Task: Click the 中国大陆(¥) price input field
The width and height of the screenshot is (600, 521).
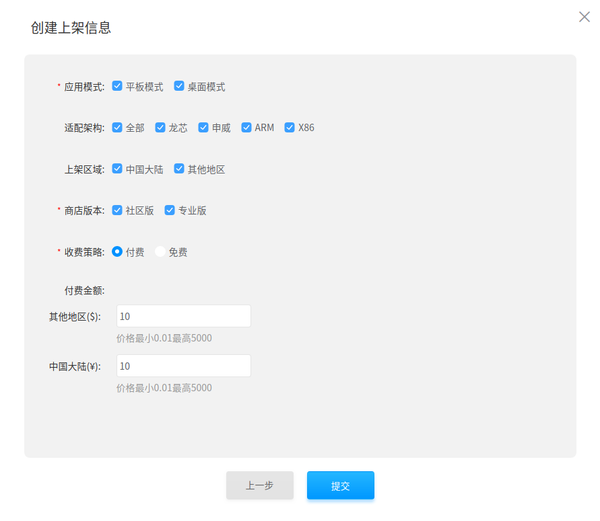Action: tap(184, 366)
